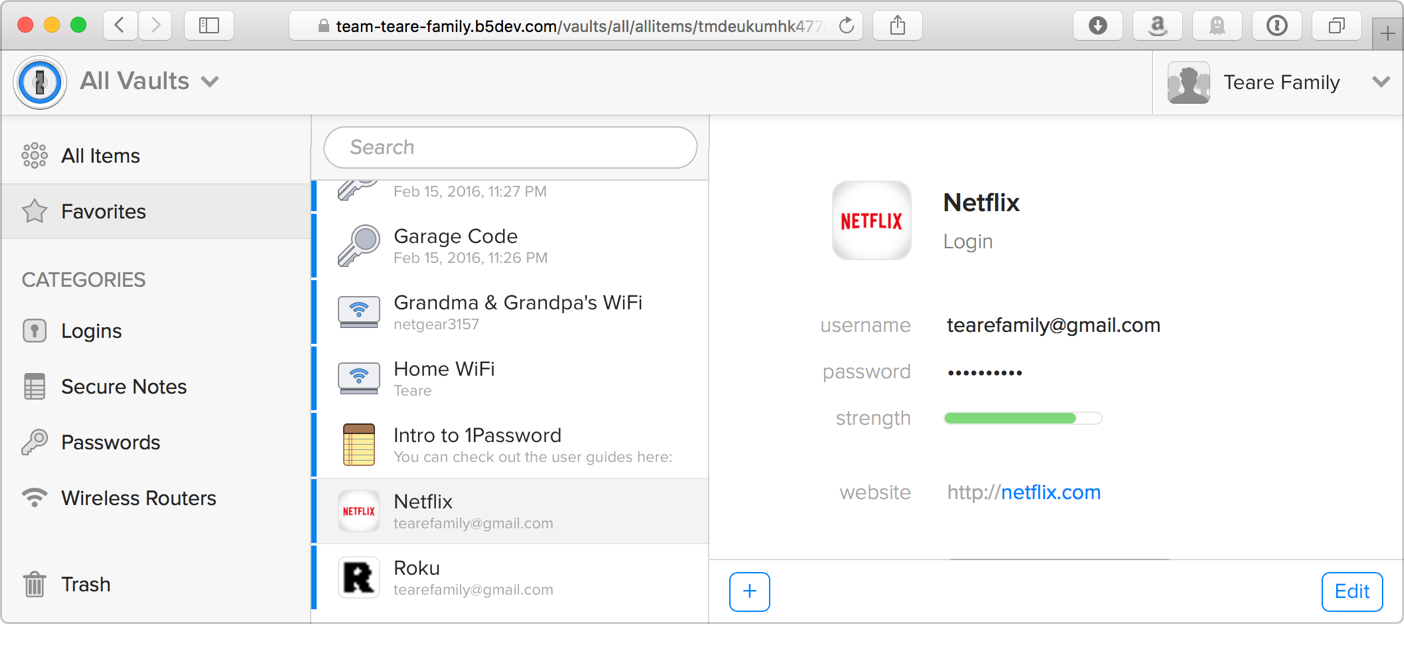Click the Secure Notes notepad icon
Screen dimensions: 1404x664
35,387
